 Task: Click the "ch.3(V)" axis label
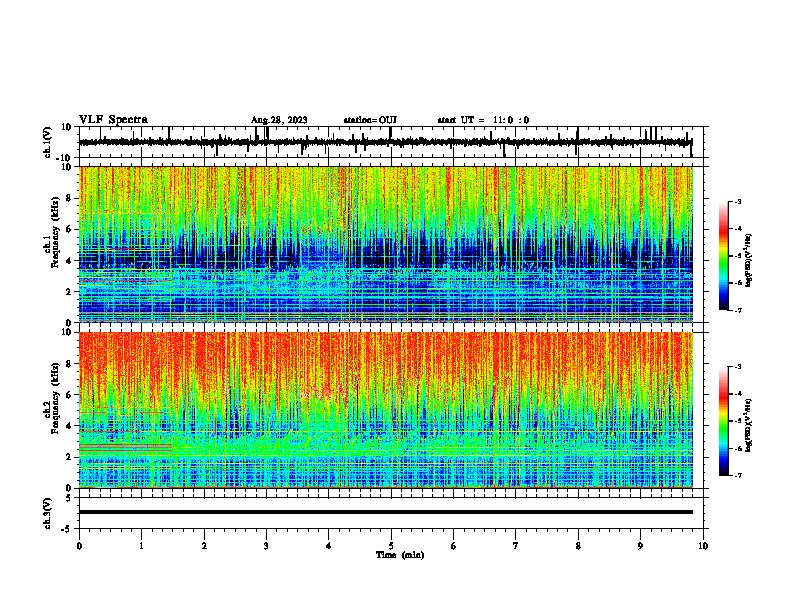(48, 513)
